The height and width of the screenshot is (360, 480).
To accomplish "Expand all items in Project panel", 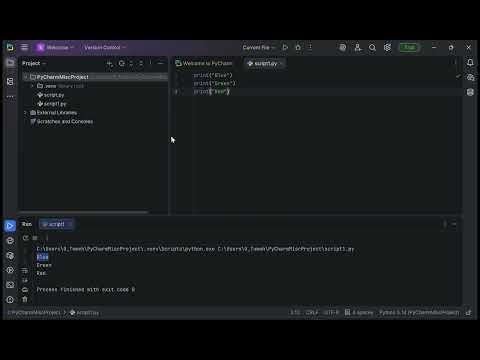I will click(131, 63).
